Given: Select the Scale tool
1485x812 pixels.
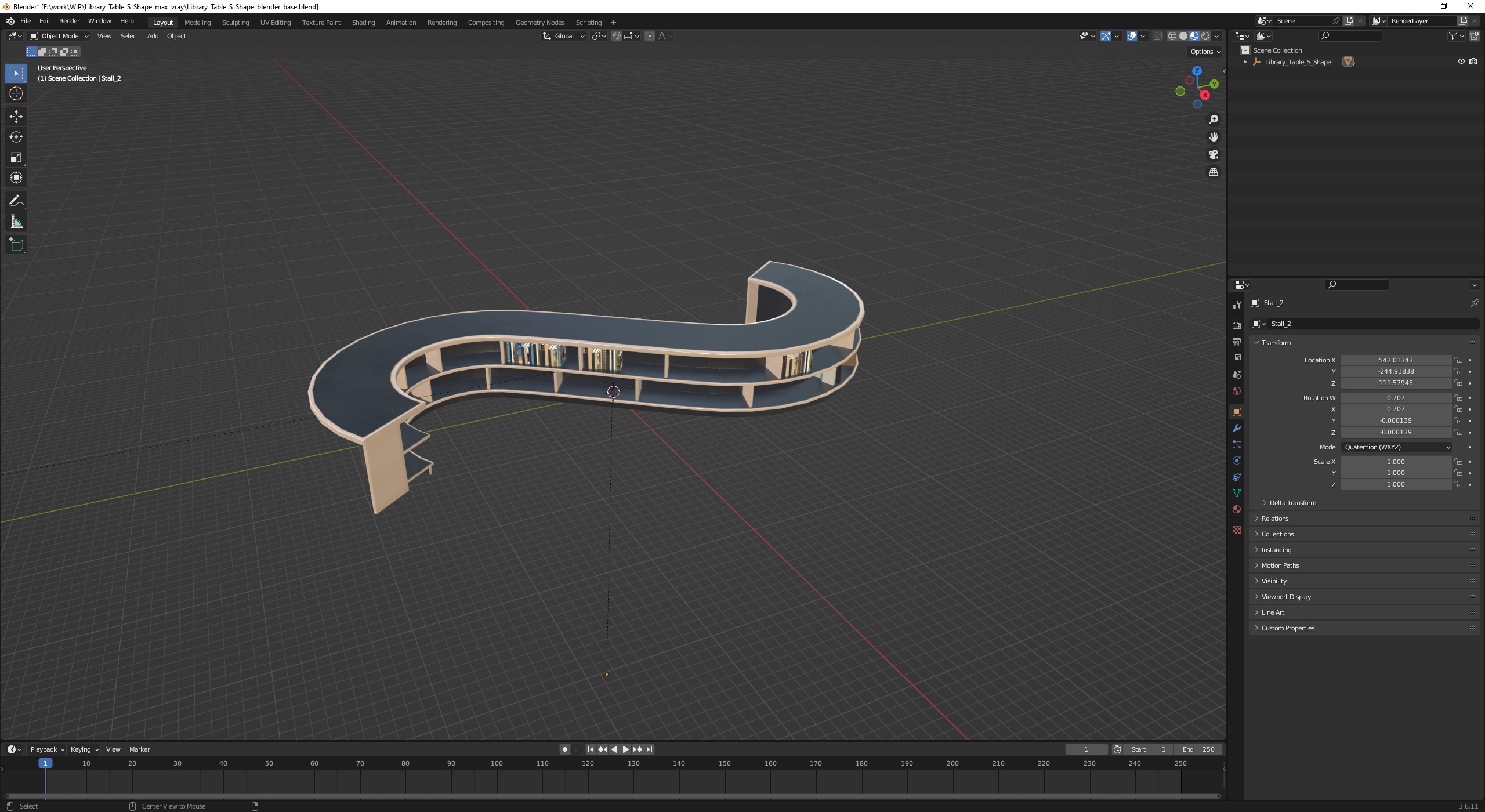Looking at the screenshot, I should coord(16,157).
